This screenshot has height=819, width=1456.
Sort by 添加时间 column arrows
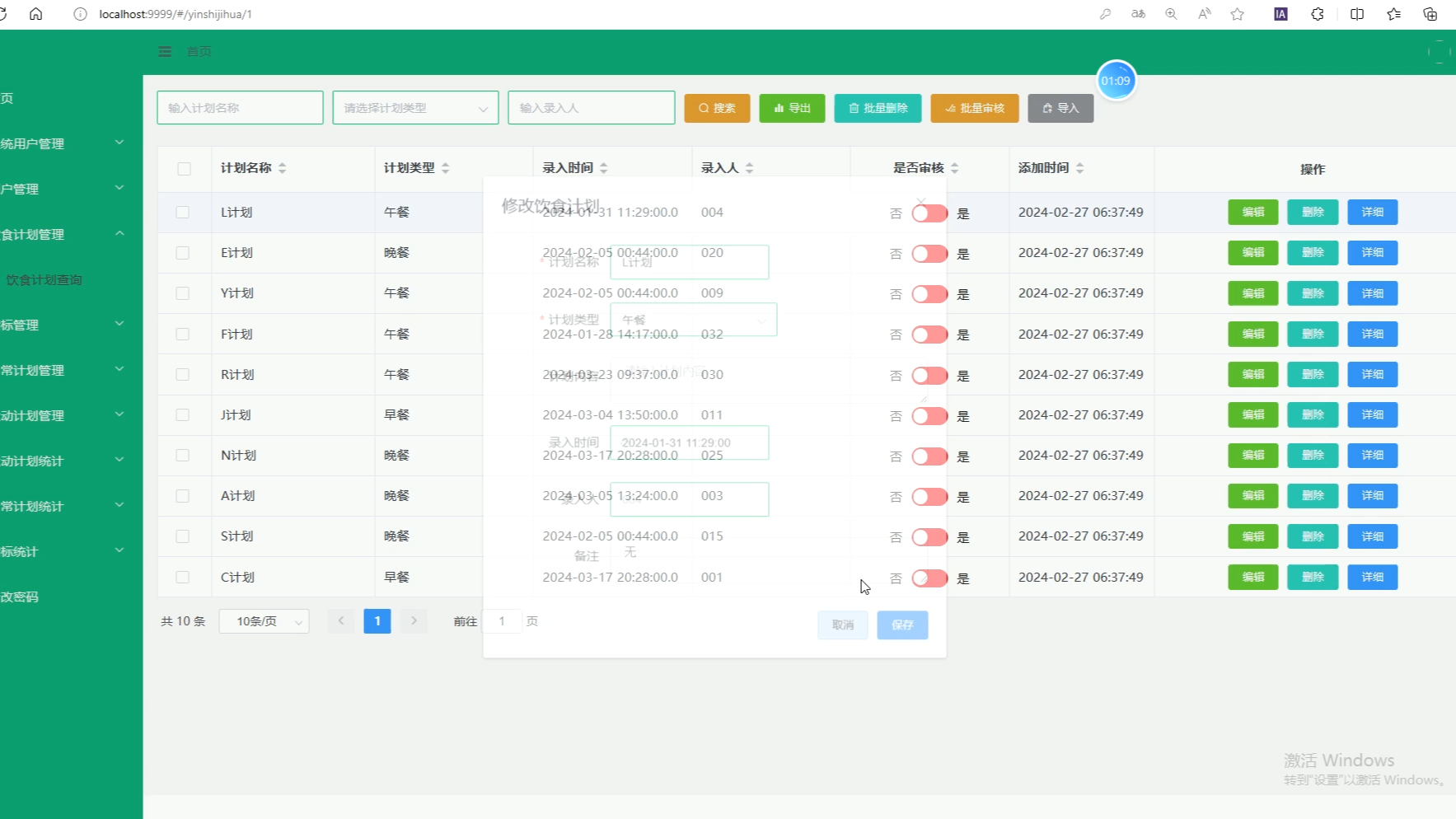pyautogui.click(x=1080, y=168)
